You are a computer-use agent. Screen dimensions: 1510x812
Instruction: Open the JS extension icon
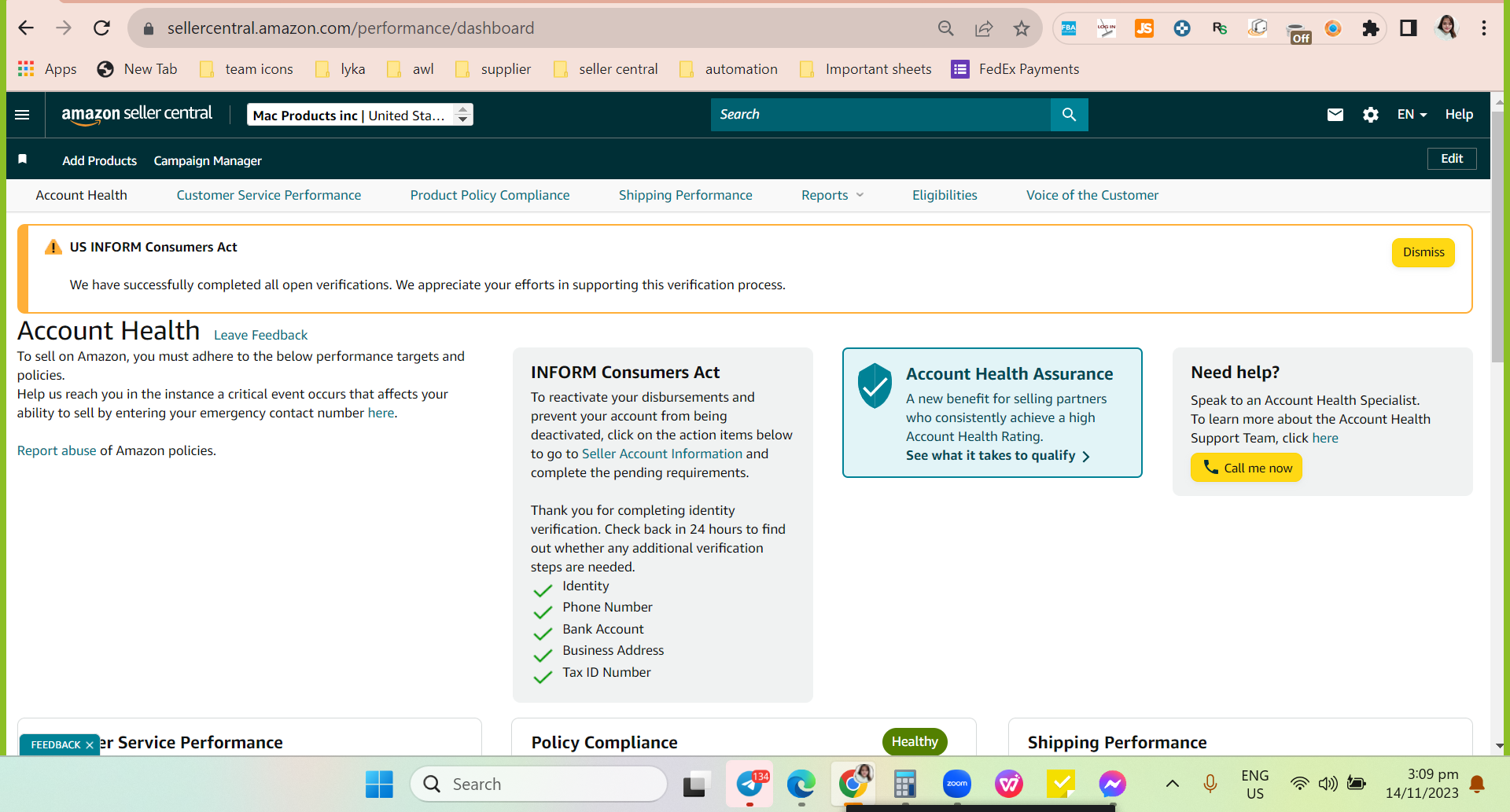1144,28
